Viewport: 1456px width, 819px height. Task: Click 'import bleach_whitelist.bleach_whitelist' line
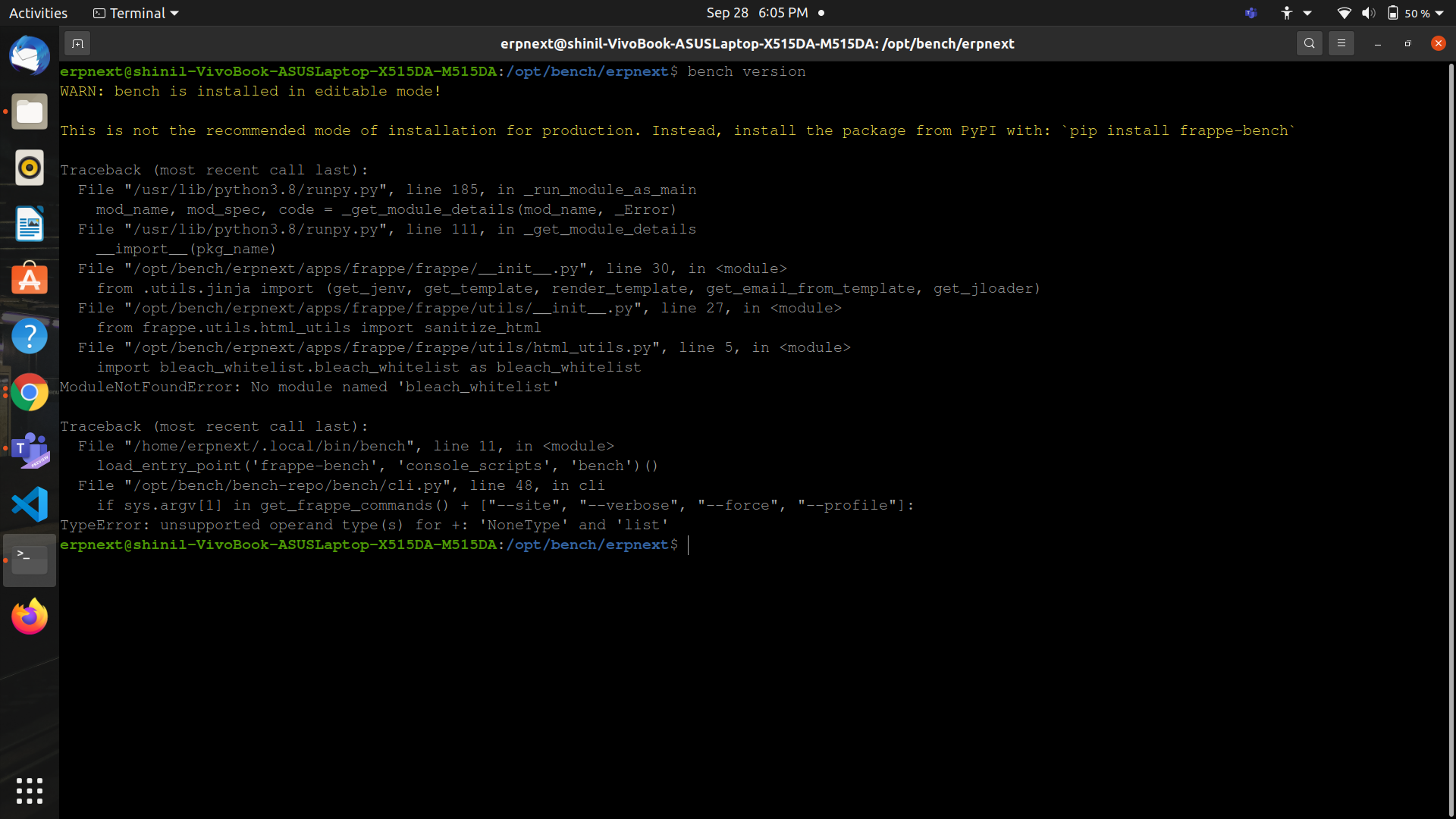tap(369, 367)
